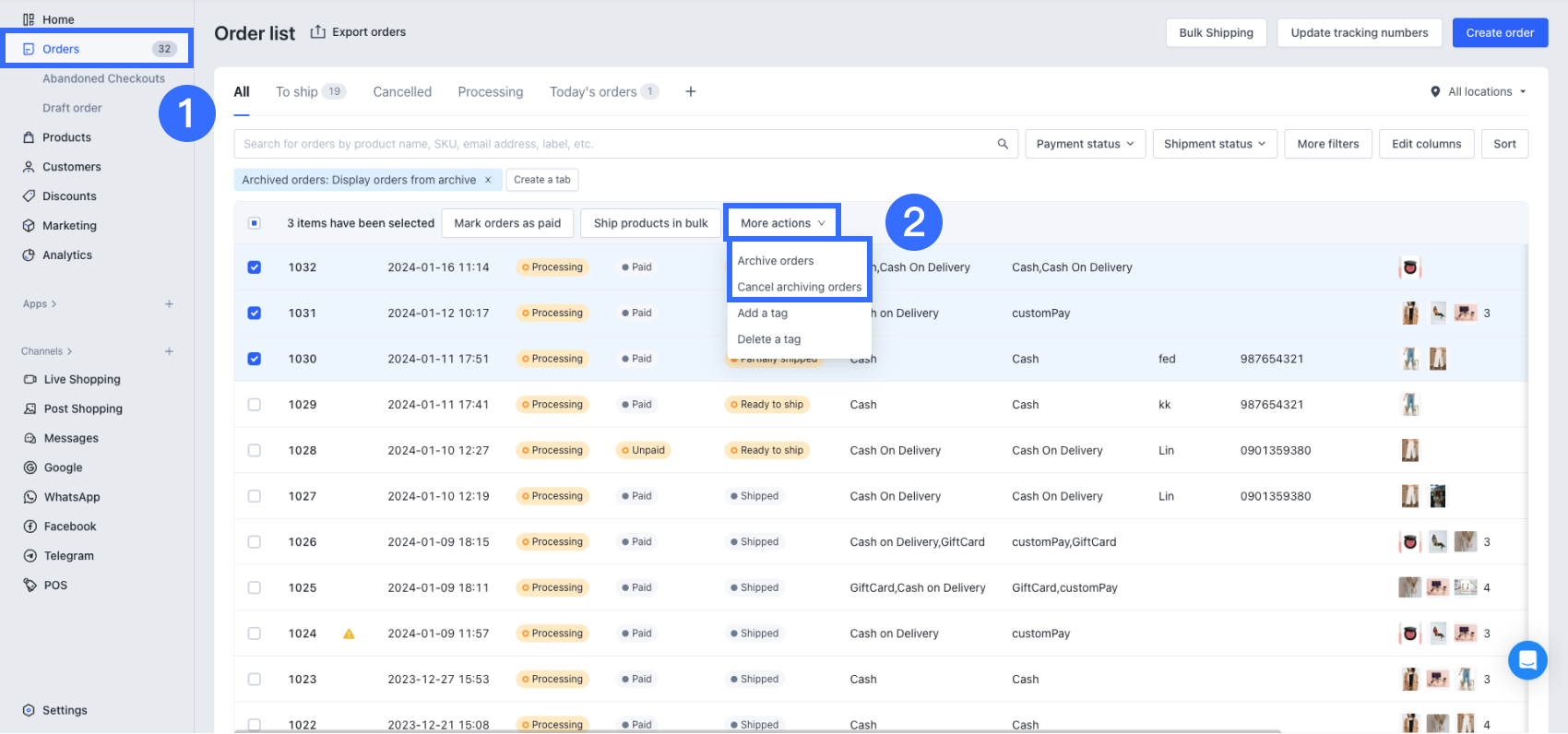The image size is (1568, 734).
Task: Click the search magnifier icon
Action: pyautogui.click(x=1003, y=144)
